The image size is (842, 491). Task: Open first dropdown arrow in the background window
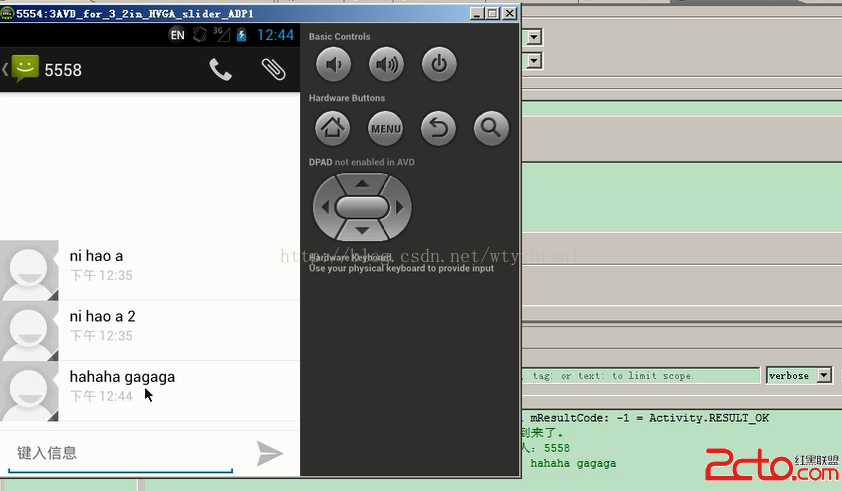[x=534, y=37]
